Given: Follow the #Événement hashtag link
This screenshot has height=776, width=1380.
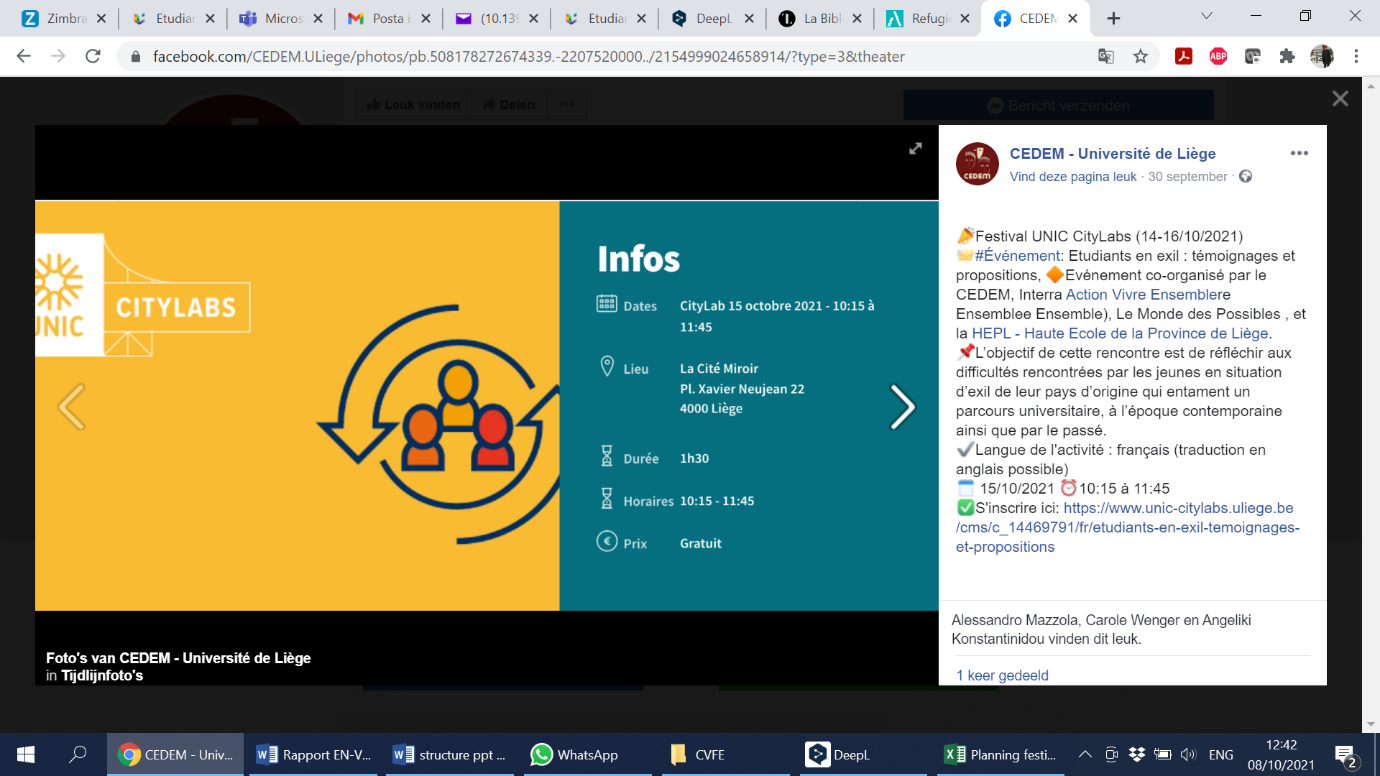Looking at the screenshot, I should click(1017, 256).
